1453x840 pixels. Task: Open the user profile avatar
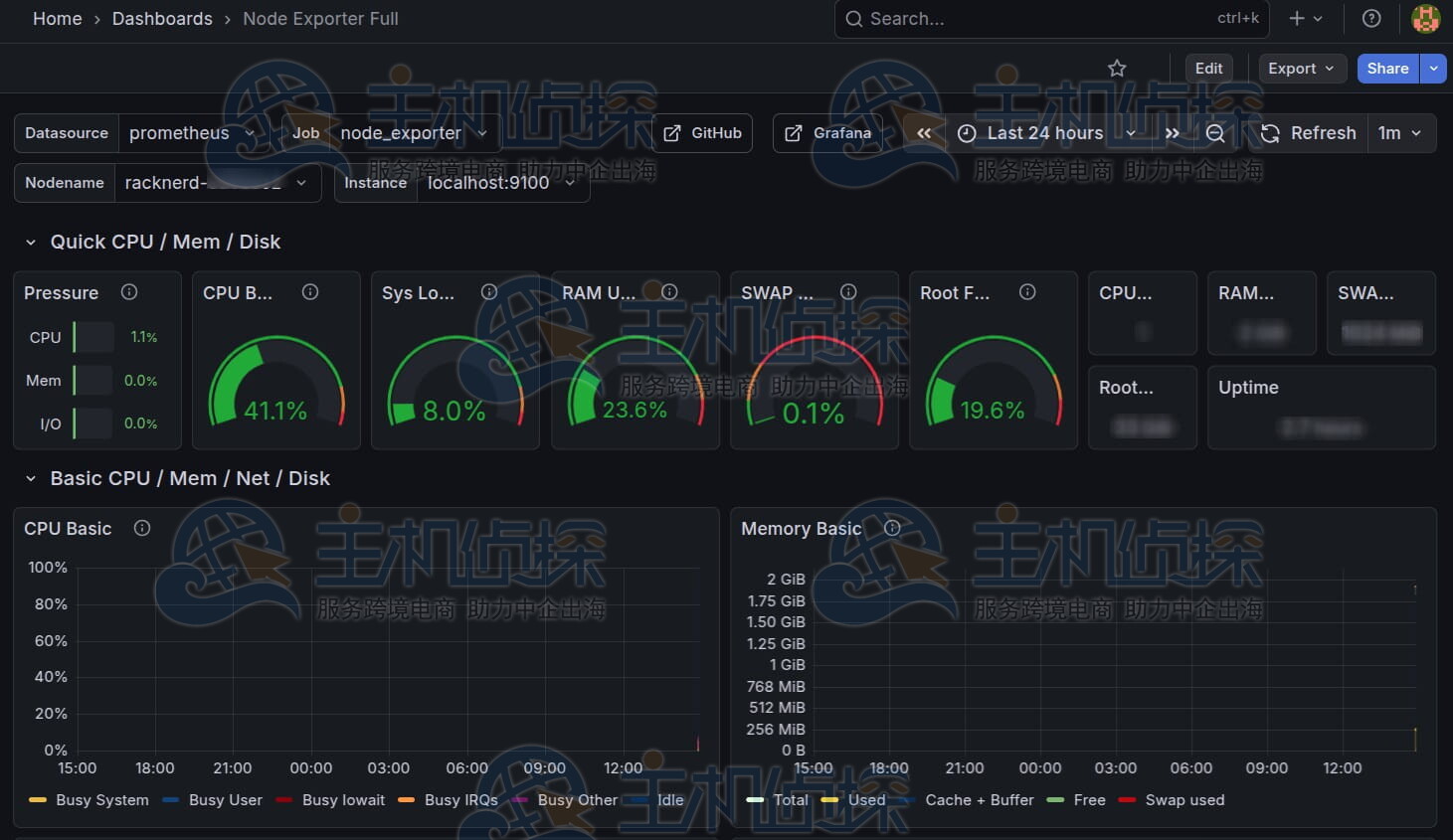pos(1425,19)
